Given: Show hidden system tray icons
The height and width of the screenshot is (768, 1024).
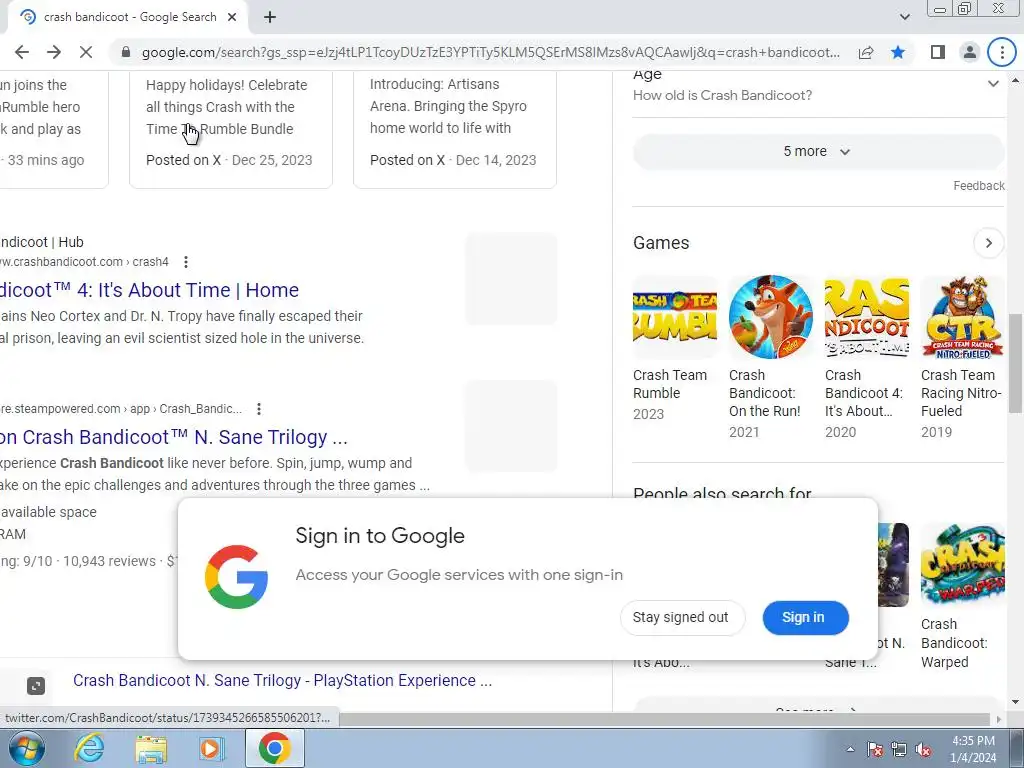Looking at the screenshot, I should 850,749.
